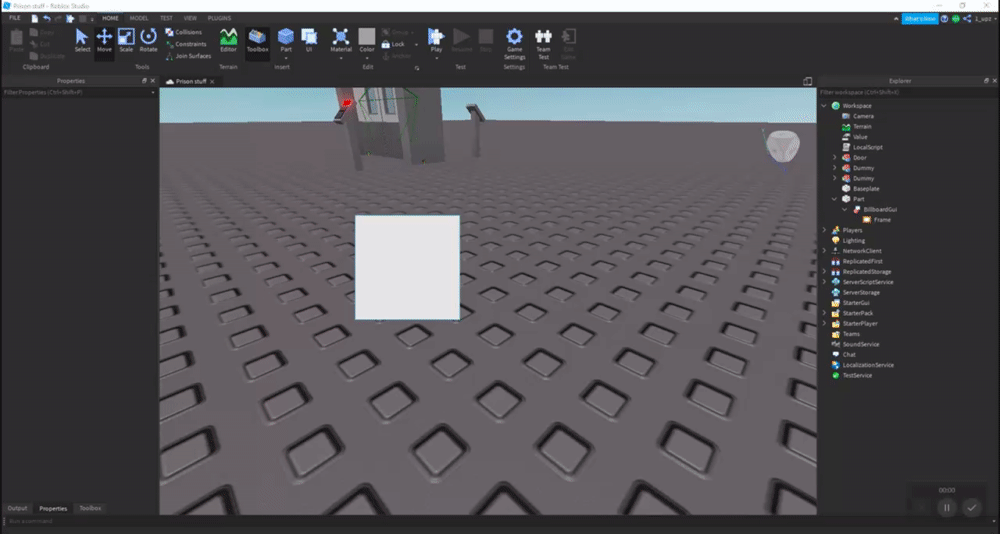Close the Explorer panel
The height and width of the screenshot is (534, 1000).
pyautogui.click(x=994, y=81)
